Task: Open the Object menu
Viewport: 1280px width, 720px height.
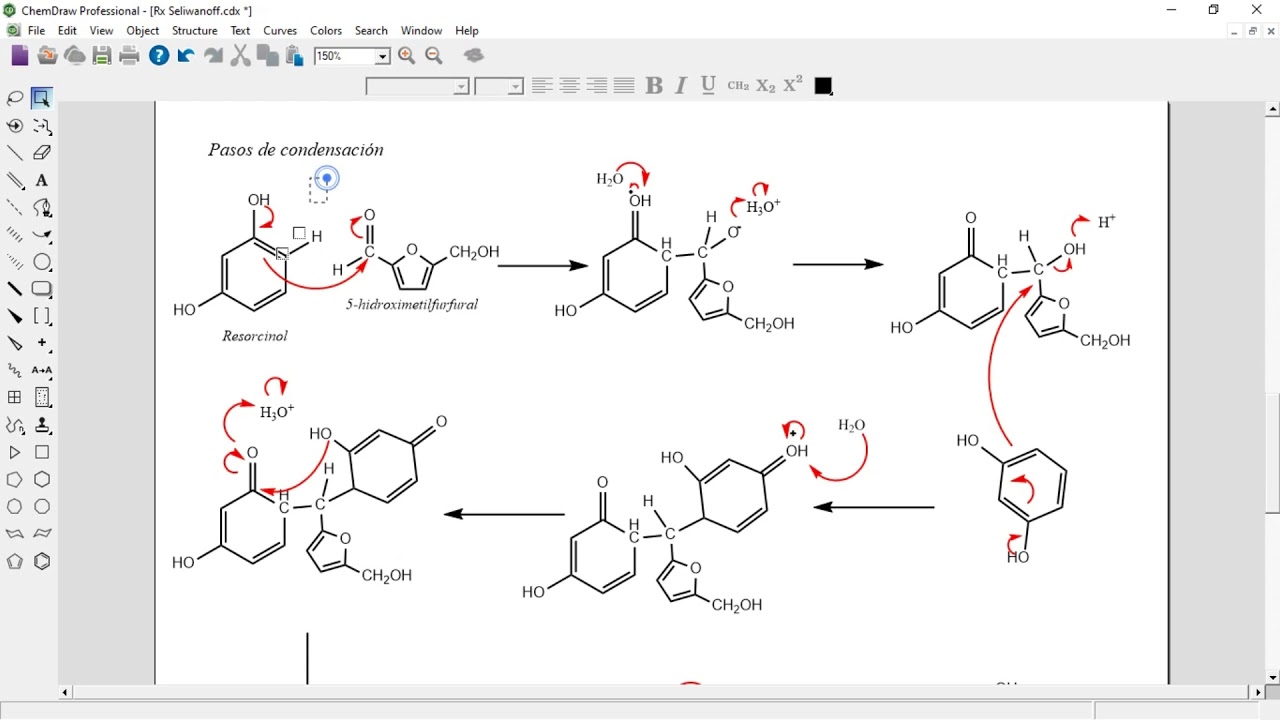Action: pos(143,31)
